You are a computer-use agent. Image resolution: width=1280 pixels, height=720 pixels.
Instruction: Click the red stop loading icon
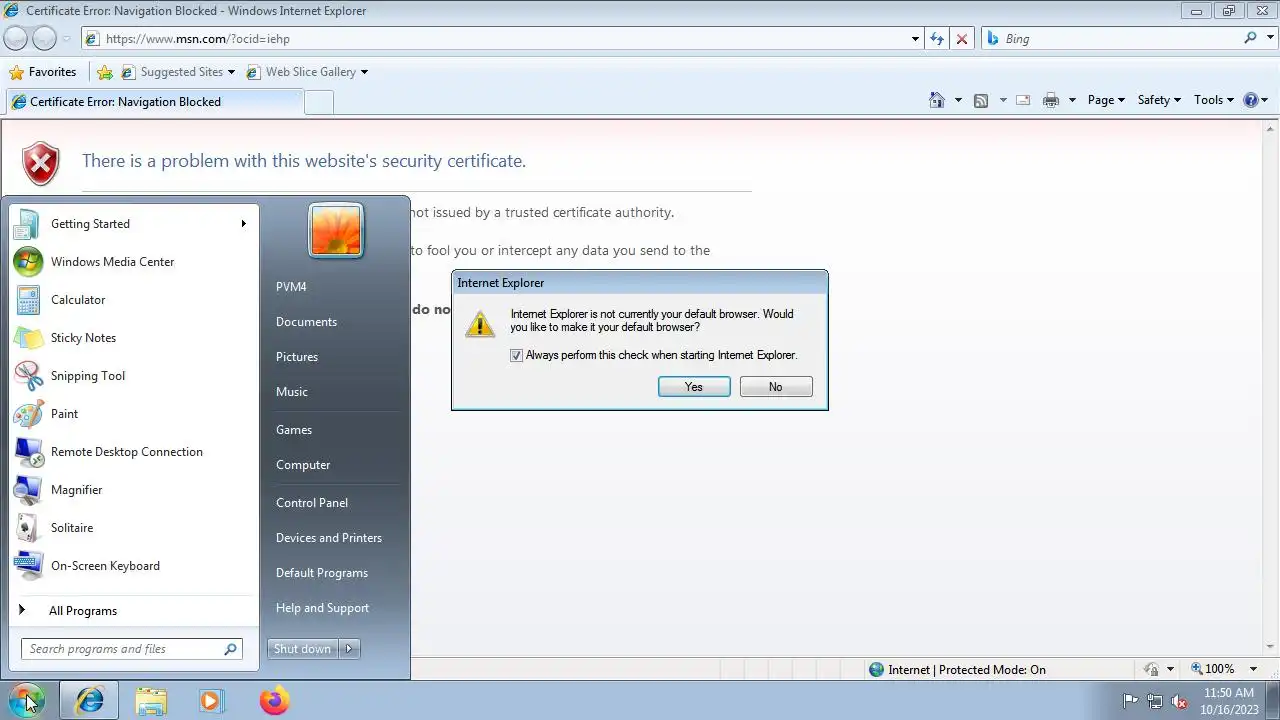coord(962,38)
